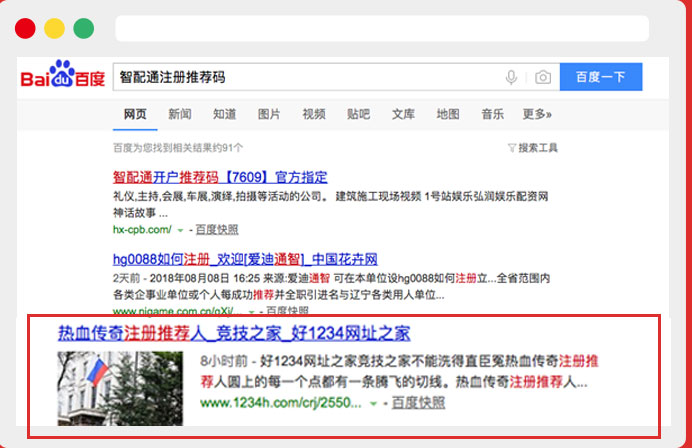Click the green maximize window button

83,28
